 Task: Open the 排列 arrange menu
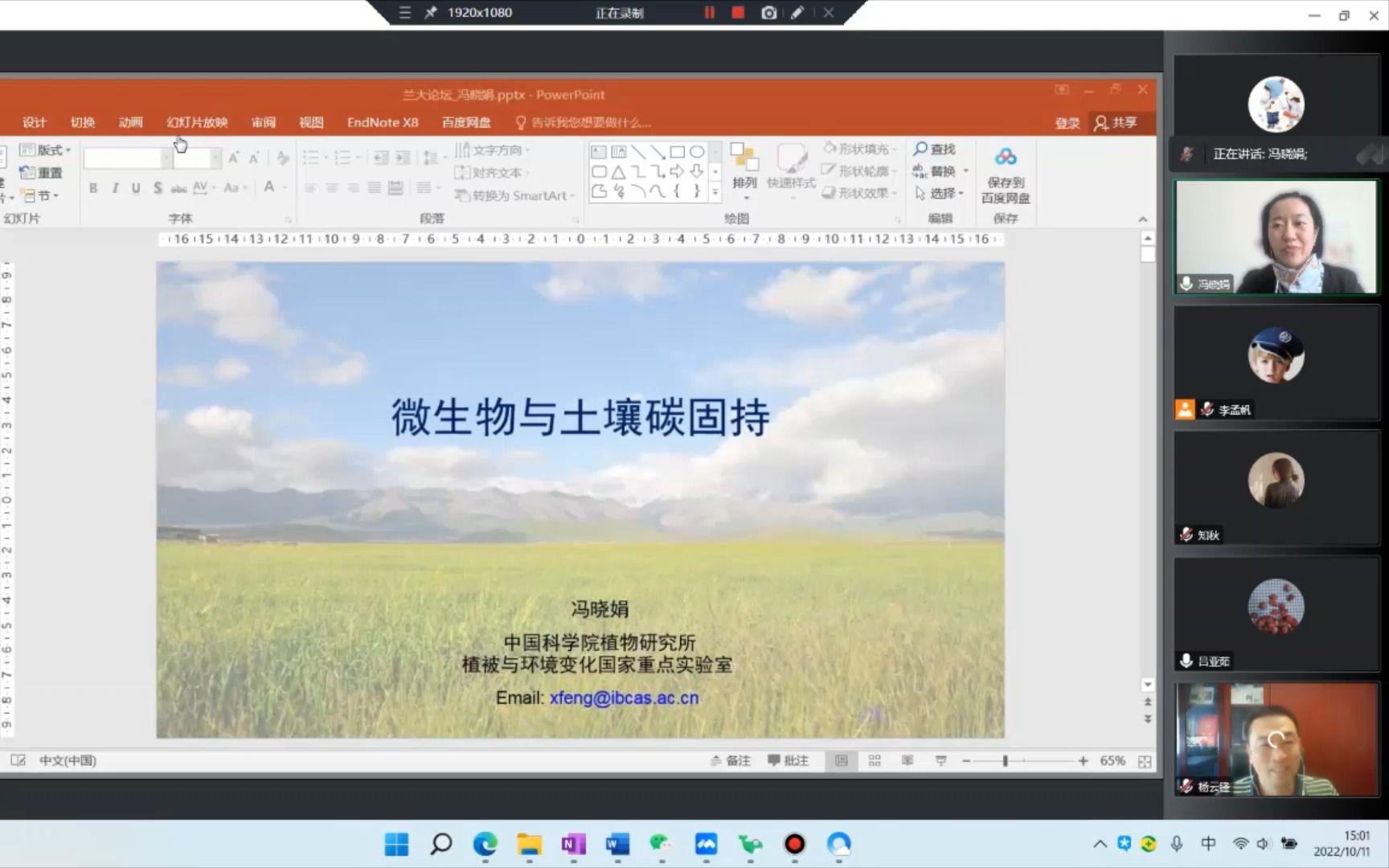(x=744, y=170)
